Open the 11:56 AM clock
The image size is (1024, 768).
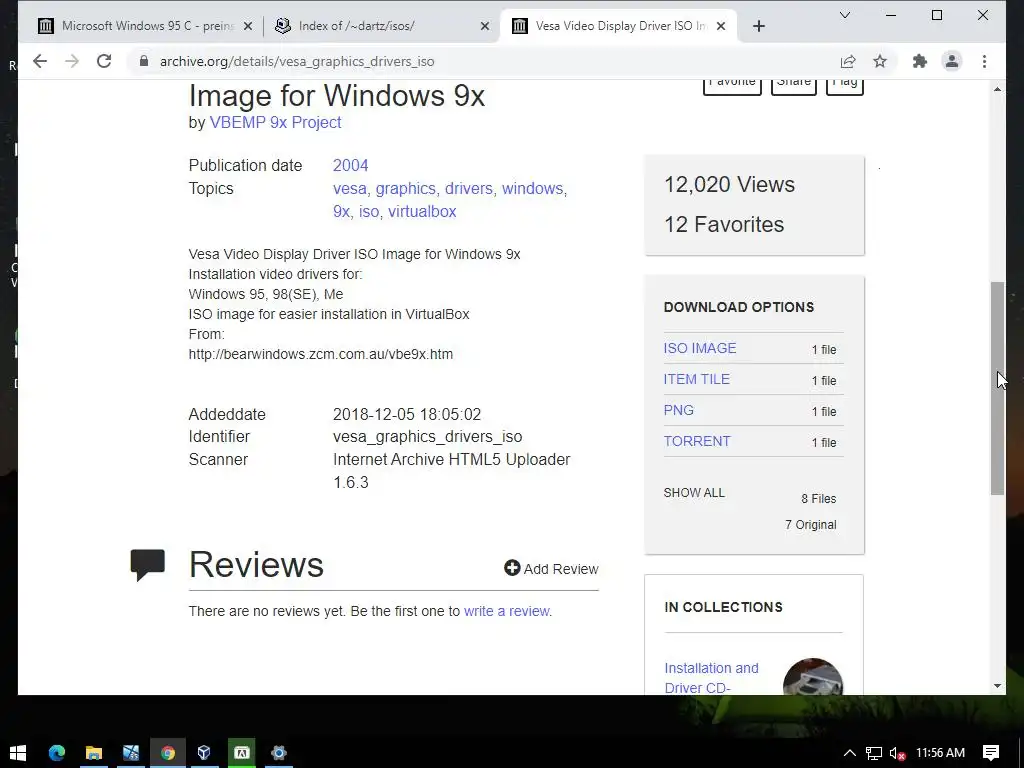940,752
